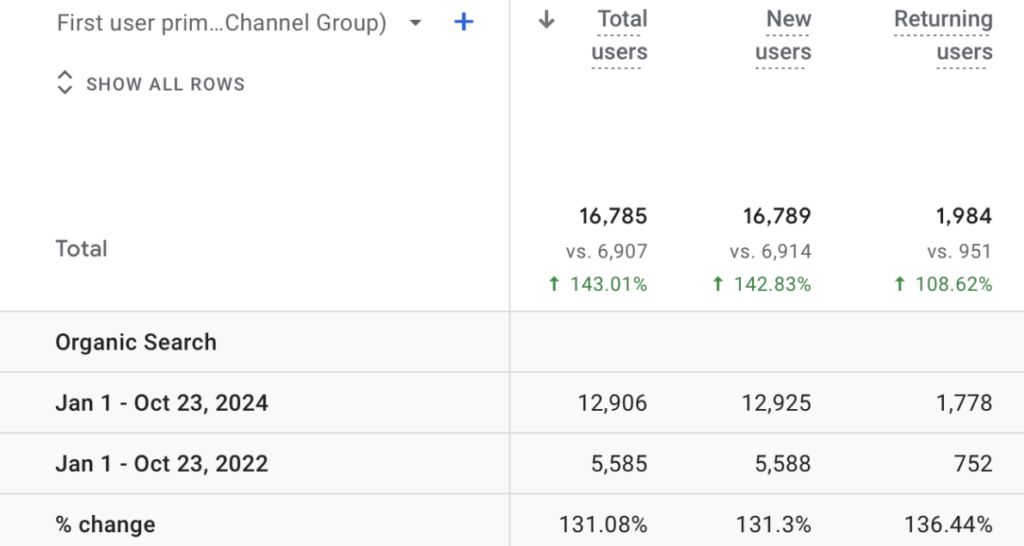The width and height of the screenshot is (1024, 546).
Task: Click the green up arrow next to 108.62%
Action: (x=900, y=285)
